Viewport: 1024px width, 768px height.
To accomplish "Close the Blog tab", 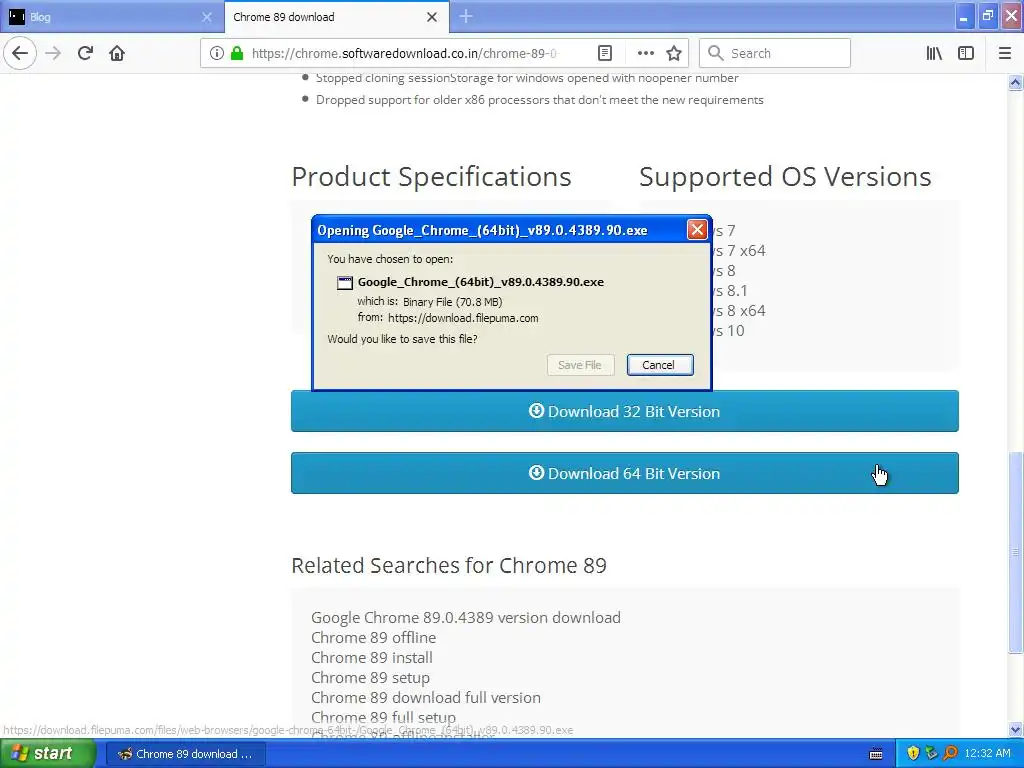I will tap(207, 17).
